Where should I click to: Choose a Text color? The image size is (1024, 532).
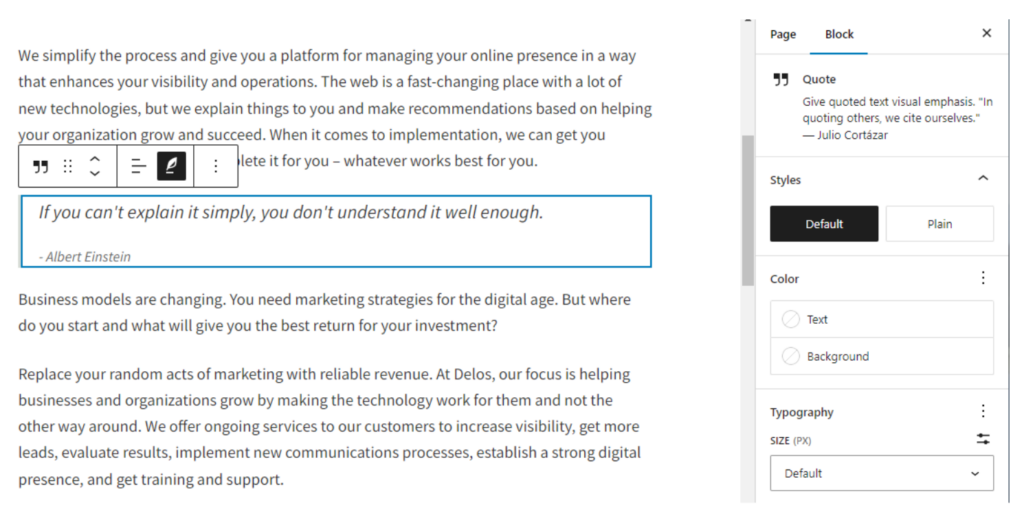pyautogui.click(x=881, y=319)
